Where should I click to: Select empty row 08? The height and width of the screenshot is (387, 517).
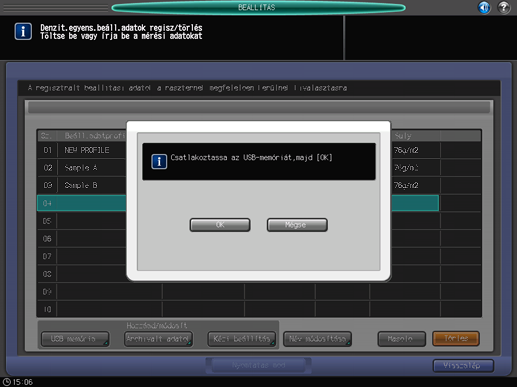pyautogui.click(x=82, y=274)
